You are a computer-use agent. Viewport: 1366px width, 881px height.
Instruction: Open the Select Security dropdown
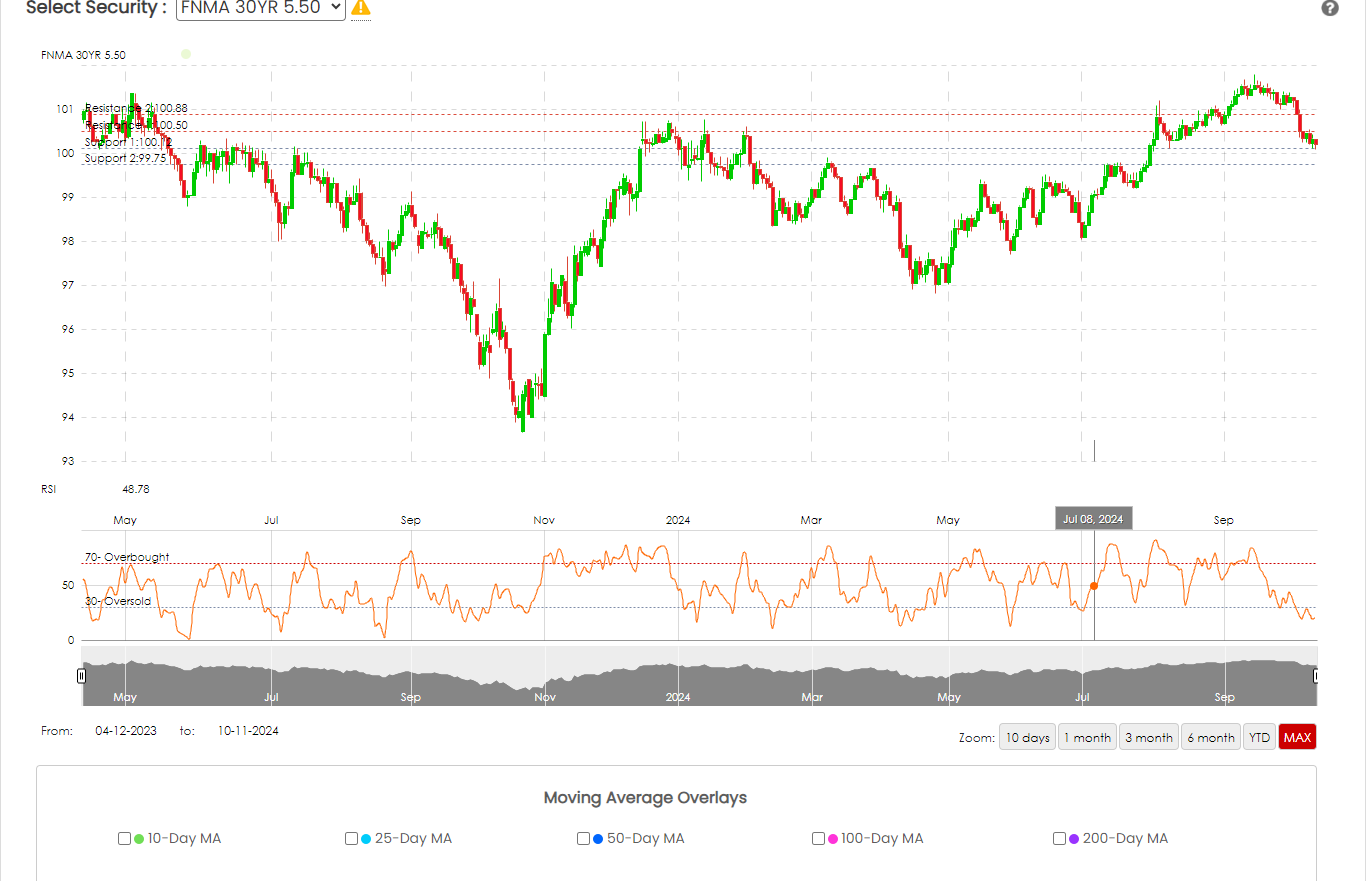point(260,8)
